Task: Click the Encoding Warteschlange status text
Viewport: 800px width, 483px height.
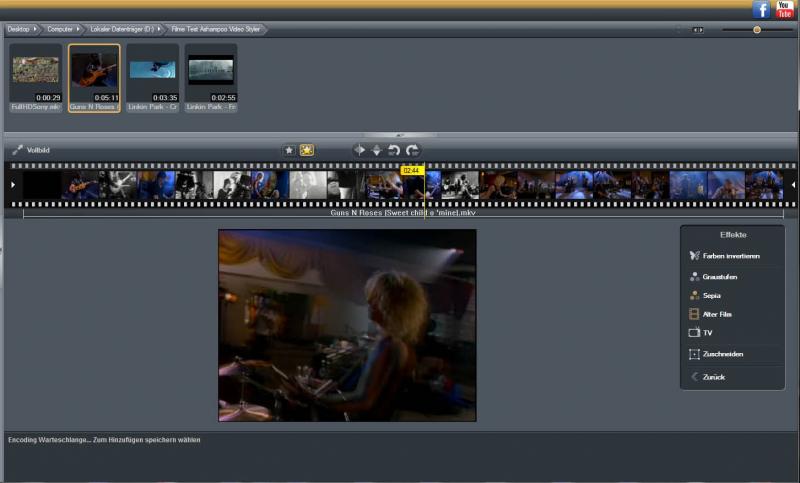Action: point(104,440)
